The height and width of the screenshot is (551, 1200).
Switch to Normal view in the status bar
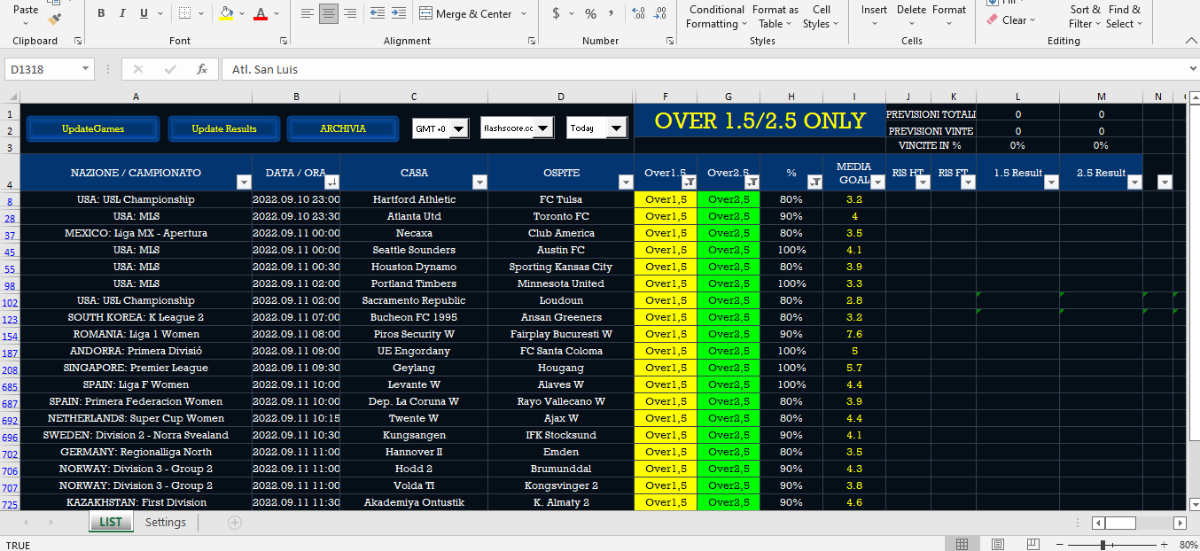click(962, 544)
